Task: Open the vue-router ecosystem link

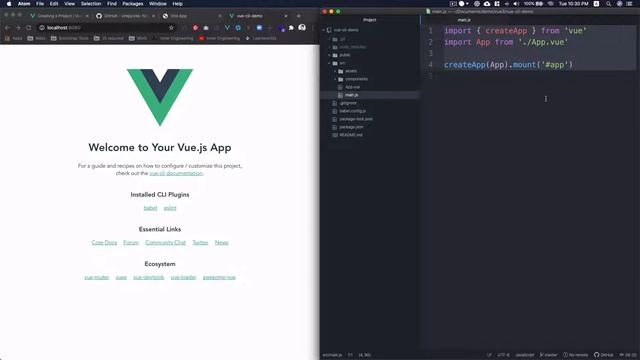Action: point(97,278)
